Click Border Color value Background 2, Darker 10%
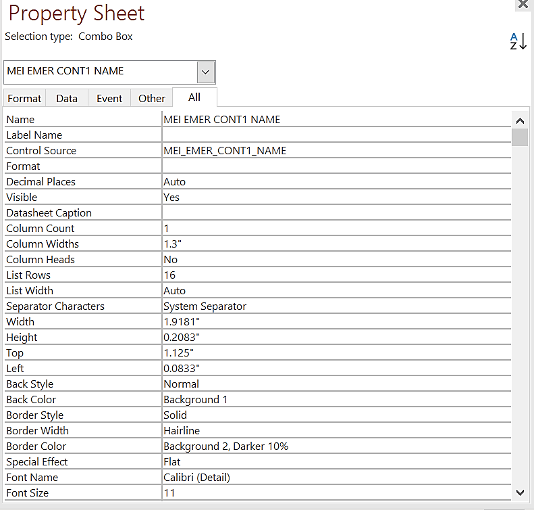 (x=336, y=446)
